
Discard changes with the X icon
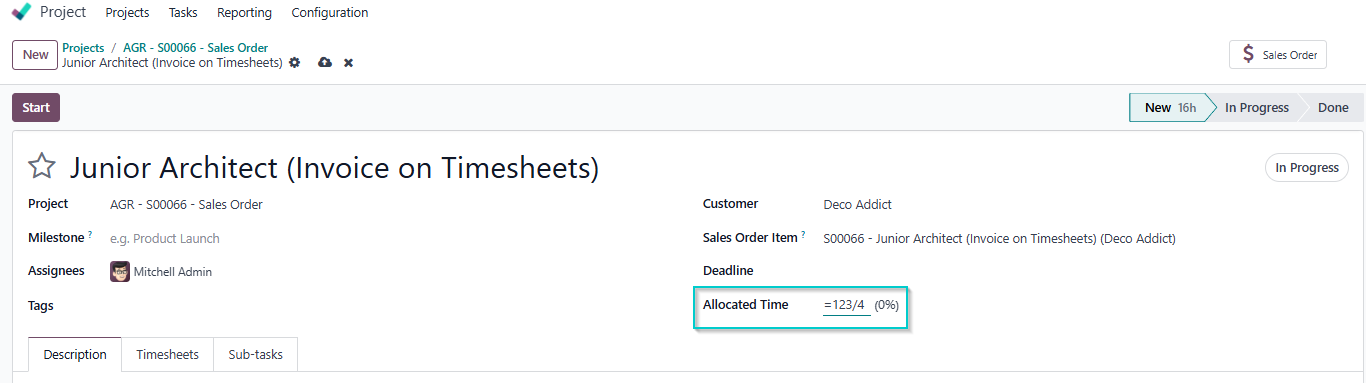tap(348, 63)
